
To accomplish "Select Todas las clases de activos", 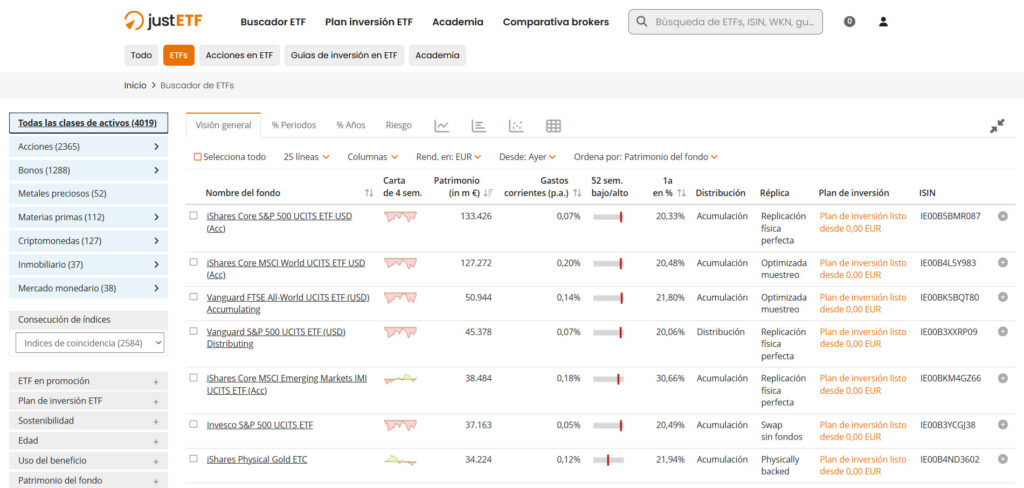I will [88, 123].
